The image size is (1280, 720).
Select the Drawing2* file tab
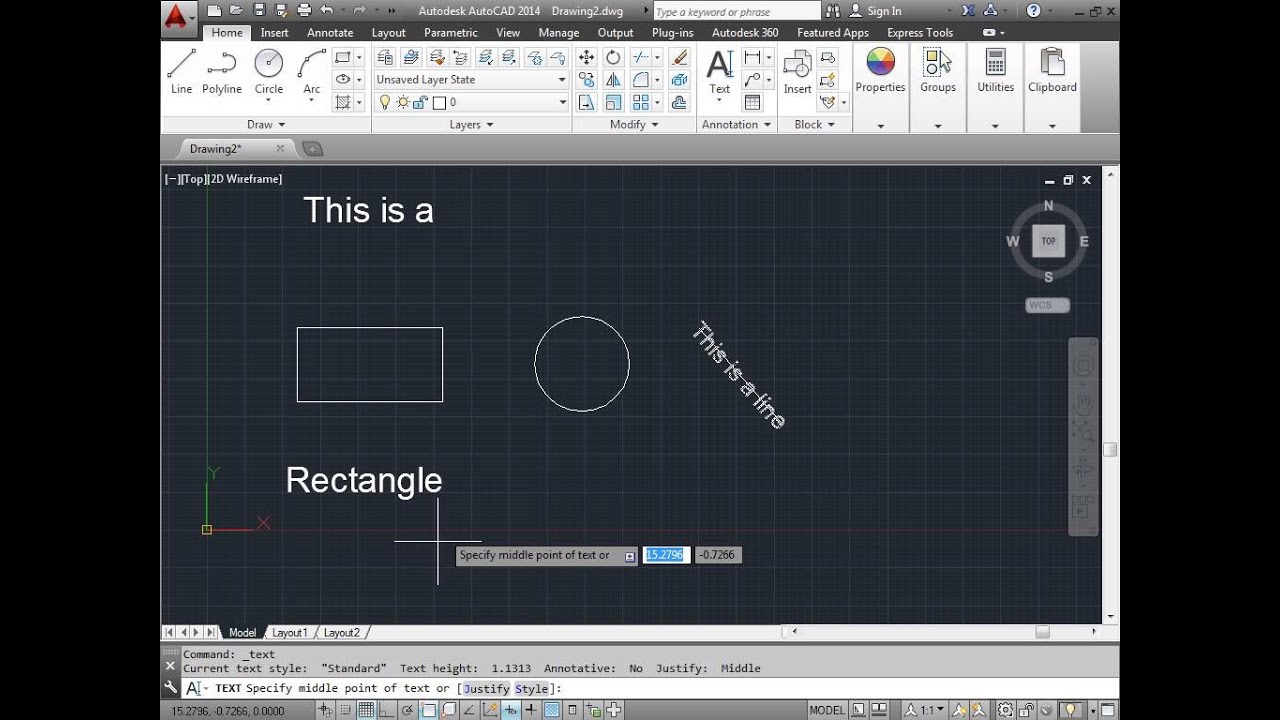pyautogui.click(x=215, y=149)
